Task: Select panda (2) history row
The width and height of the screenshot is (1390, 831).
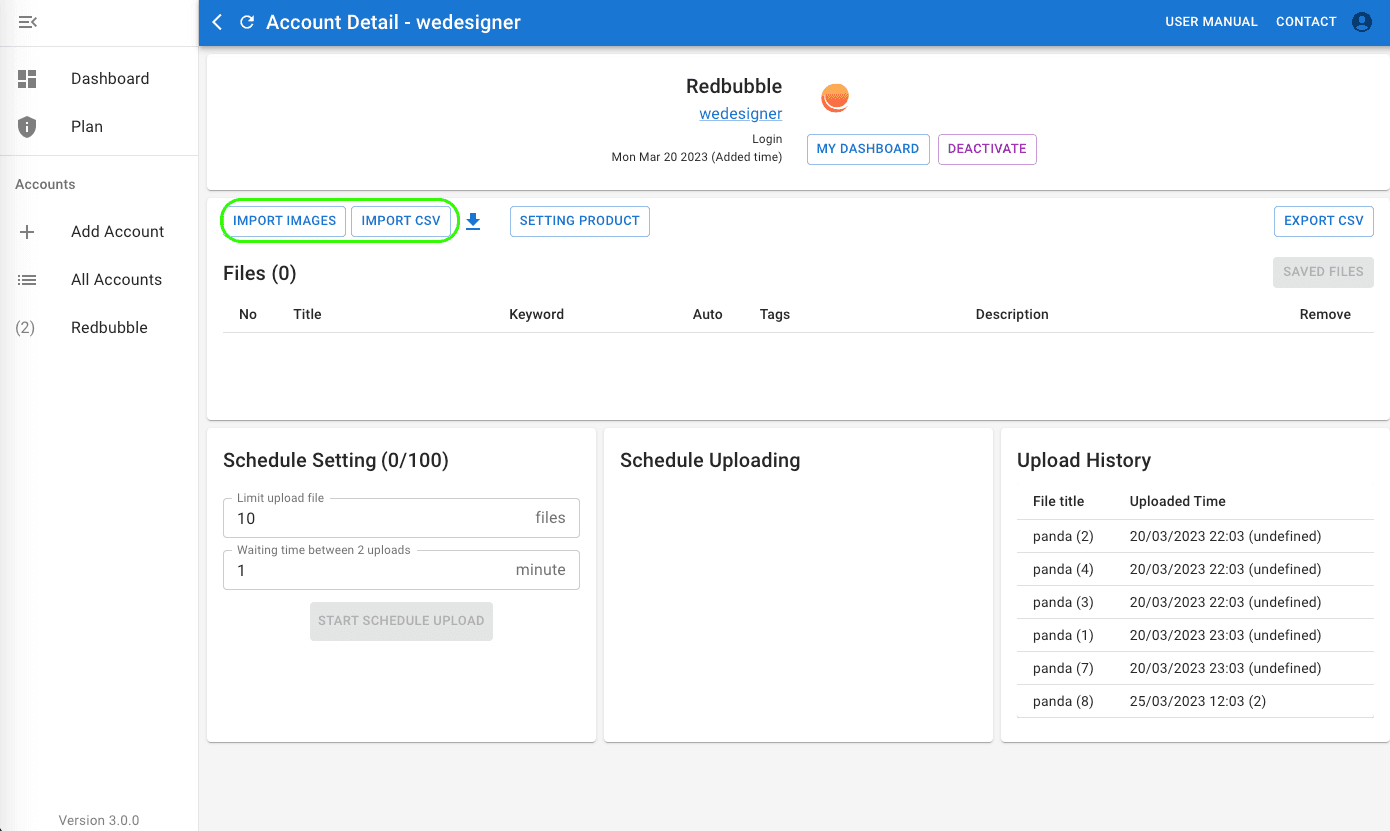Action: [1195, 536]
